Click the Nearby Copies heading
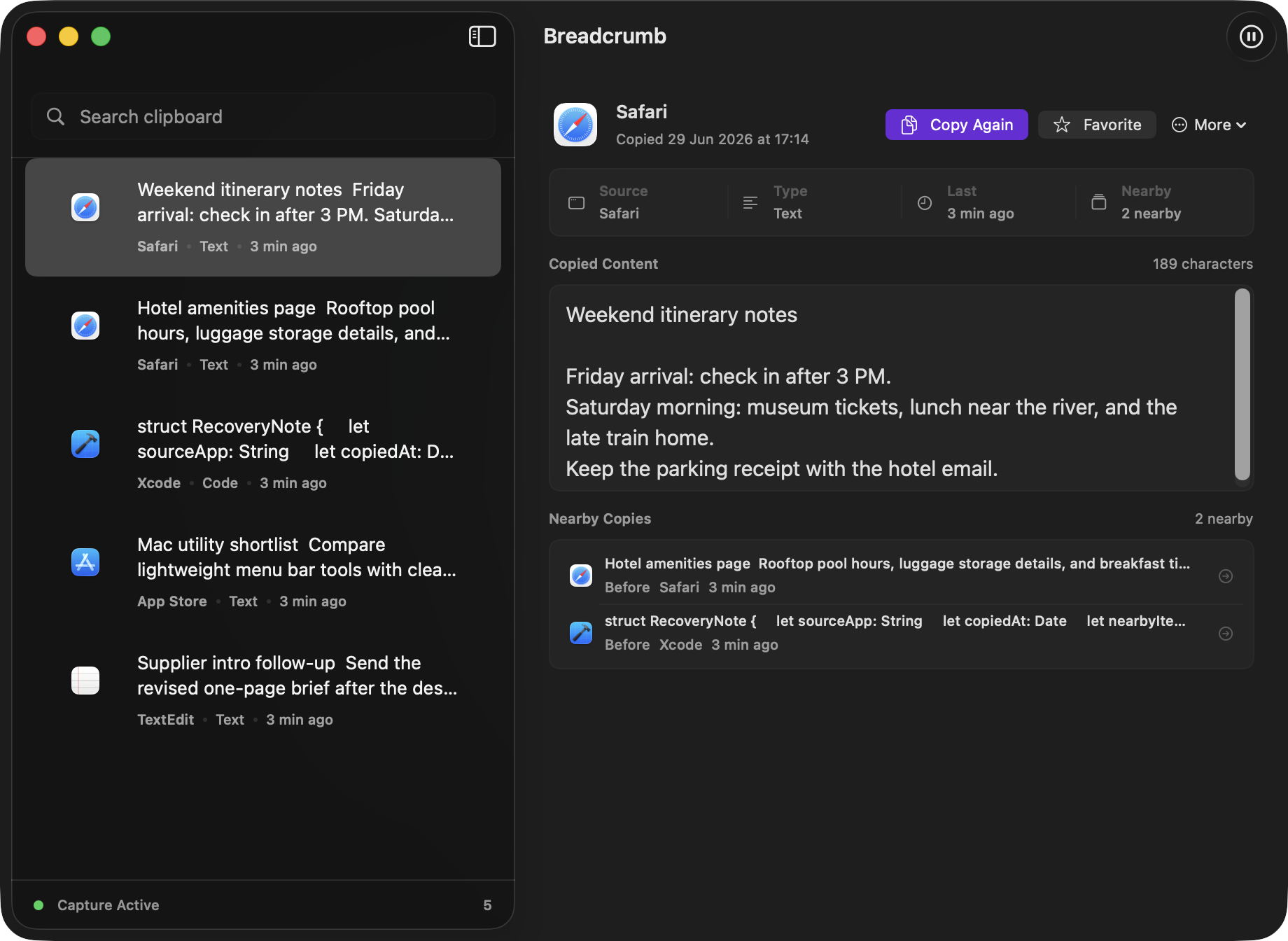 click(600, 519)
